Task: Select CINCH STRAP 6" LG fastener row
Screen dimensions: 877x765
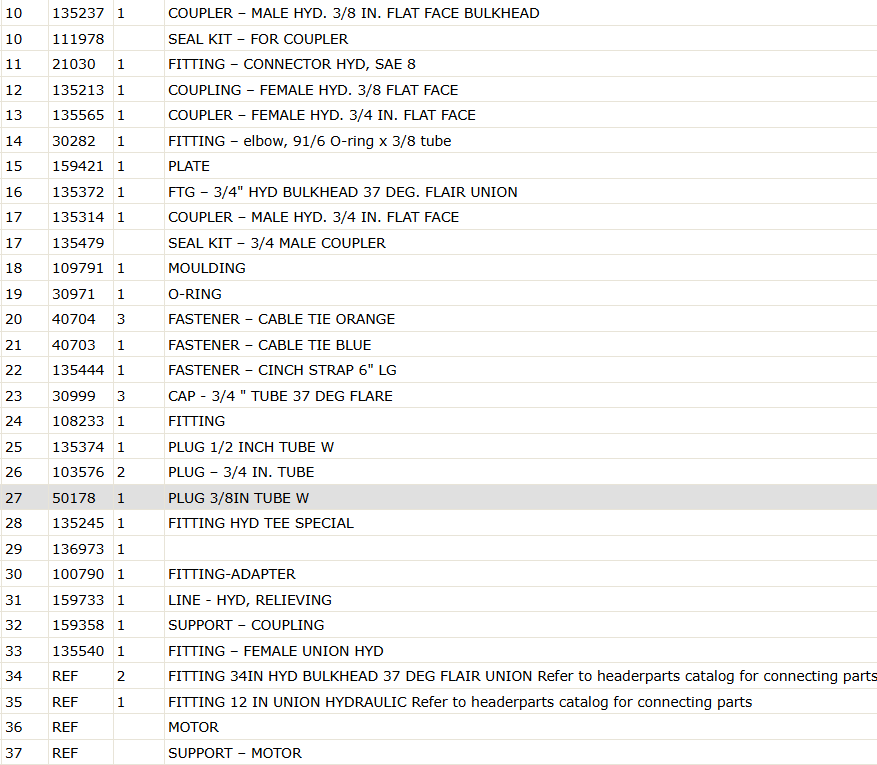Action: pyautogui.click(x=438, y=370)
